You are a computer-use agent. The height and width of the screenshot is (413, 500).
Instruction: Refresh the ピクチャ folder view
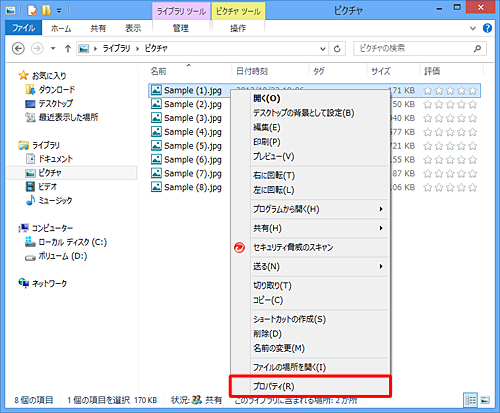(337, 49)
